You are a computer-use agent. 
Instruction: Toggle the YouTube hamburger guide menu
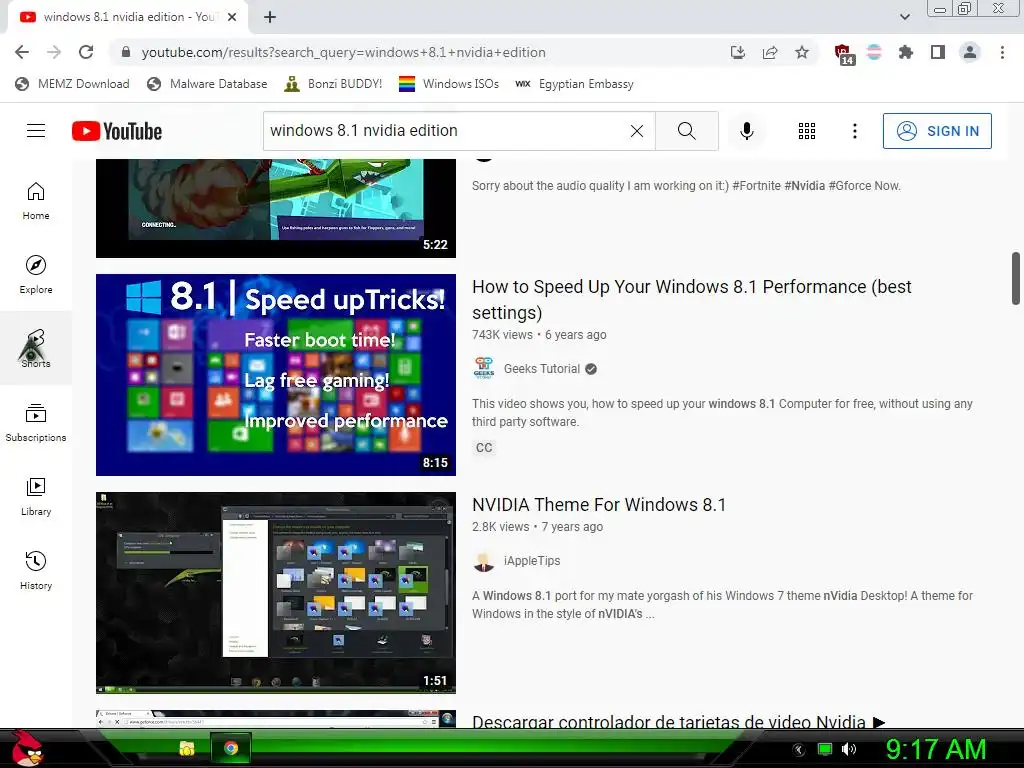click(36, 131)
